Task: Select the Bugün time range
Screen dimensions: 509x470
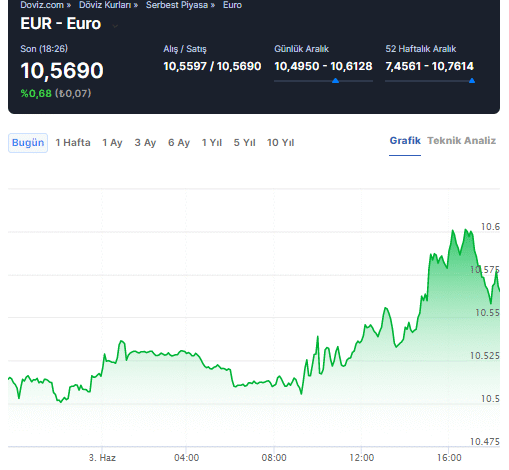Action: click(28, 143)
